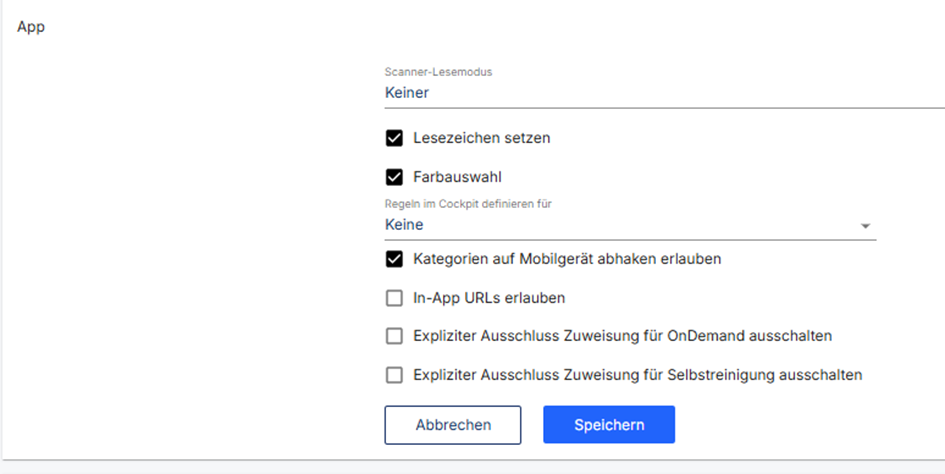This screenshot has height=474, width=945.
Task: Tick the OnDemand Ausschluss checkbox square
Action: [394, 336]
